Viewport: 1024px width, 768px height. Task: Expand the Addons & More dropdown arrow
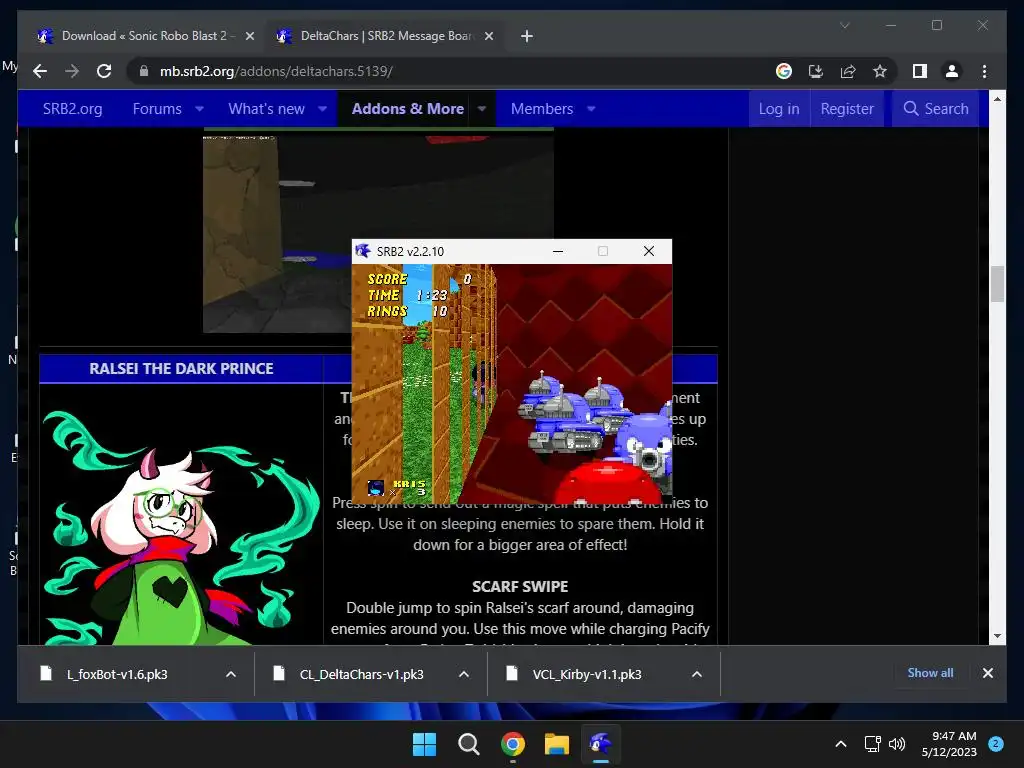pos(482,108)
